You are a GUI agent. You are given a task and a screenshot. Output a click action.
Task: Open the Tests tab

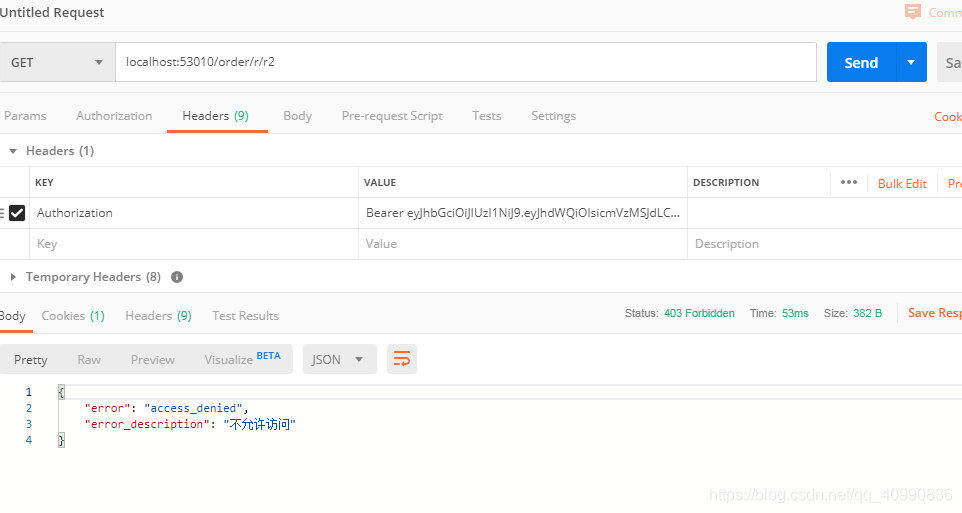pos(487,116)
